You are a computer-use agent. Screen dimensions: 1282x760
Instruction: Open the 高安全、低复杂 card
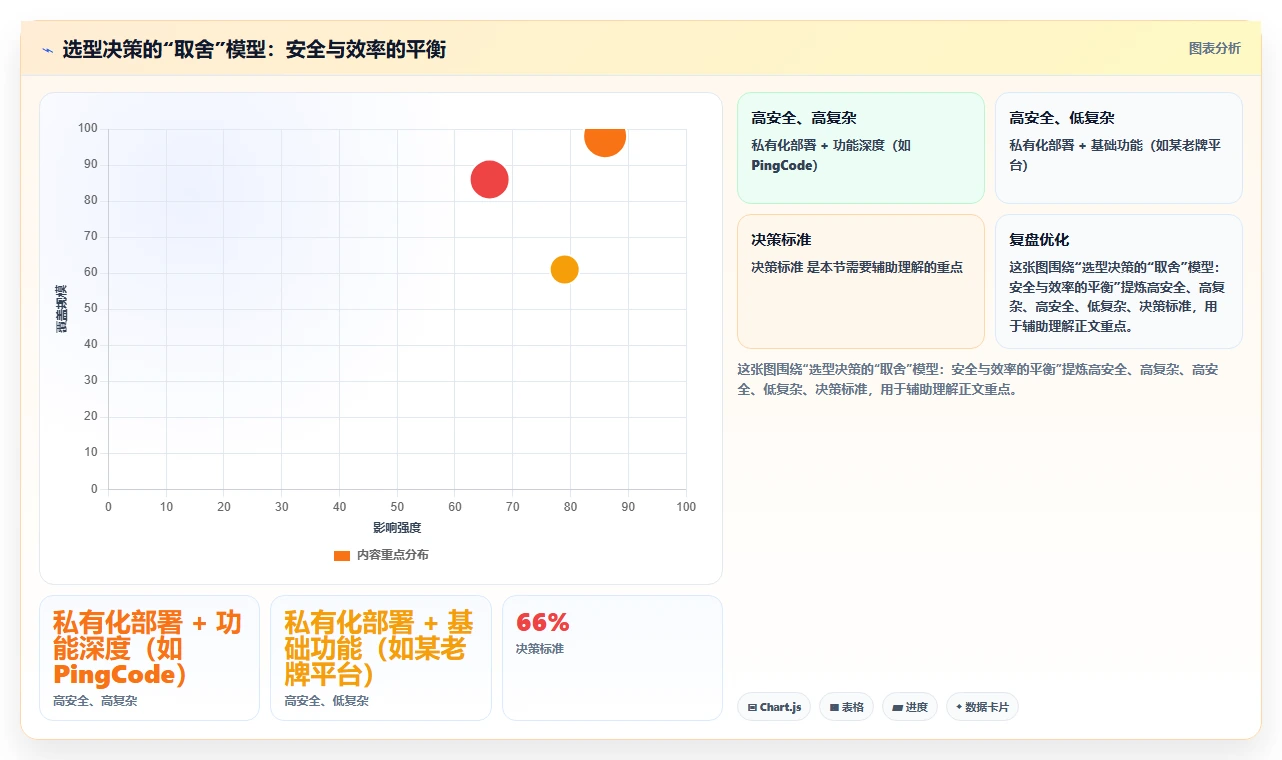(x=1118, y=148)
